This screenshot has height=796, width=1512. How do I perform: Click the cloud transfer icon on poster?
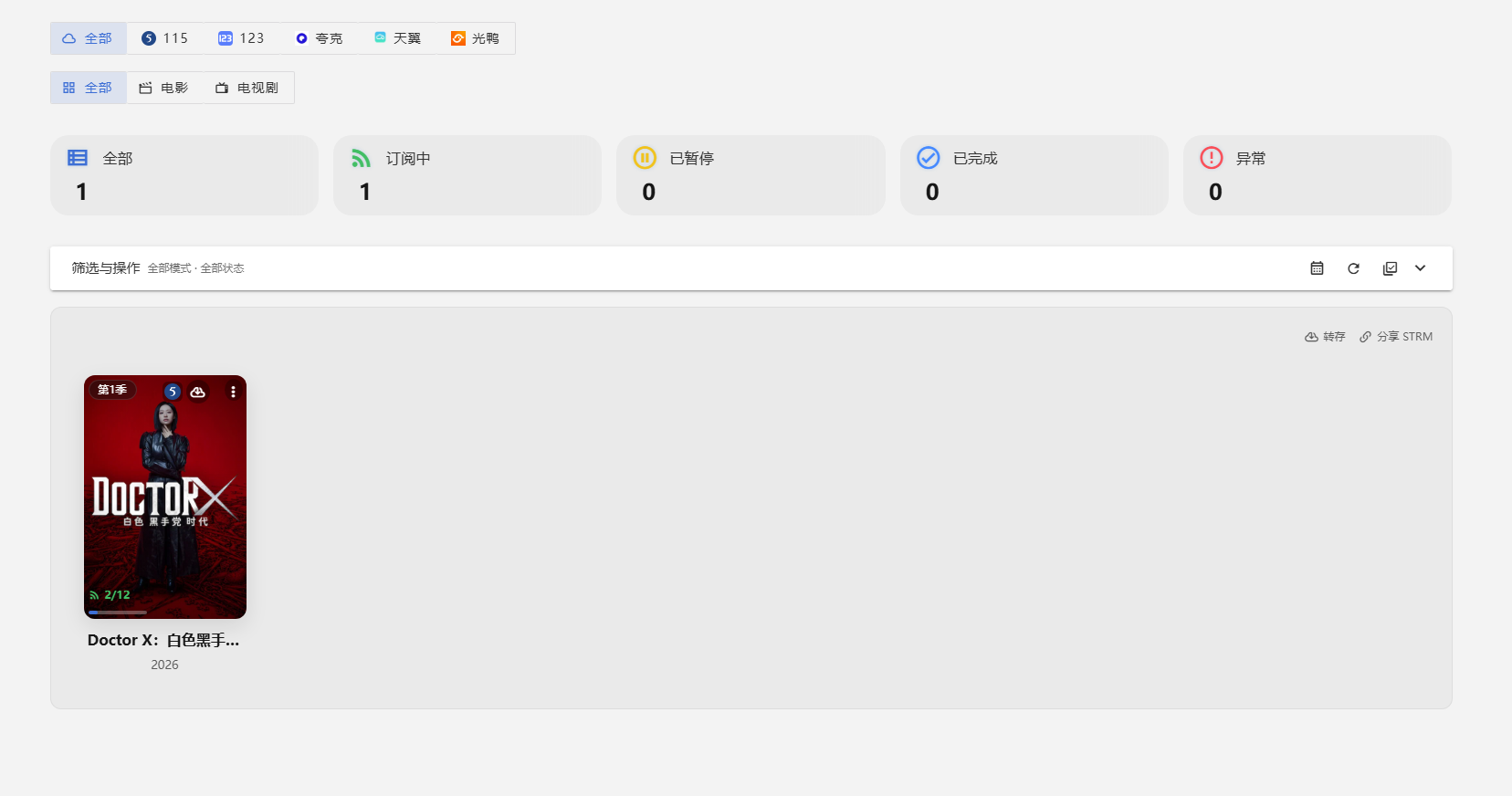click(198, 392)
